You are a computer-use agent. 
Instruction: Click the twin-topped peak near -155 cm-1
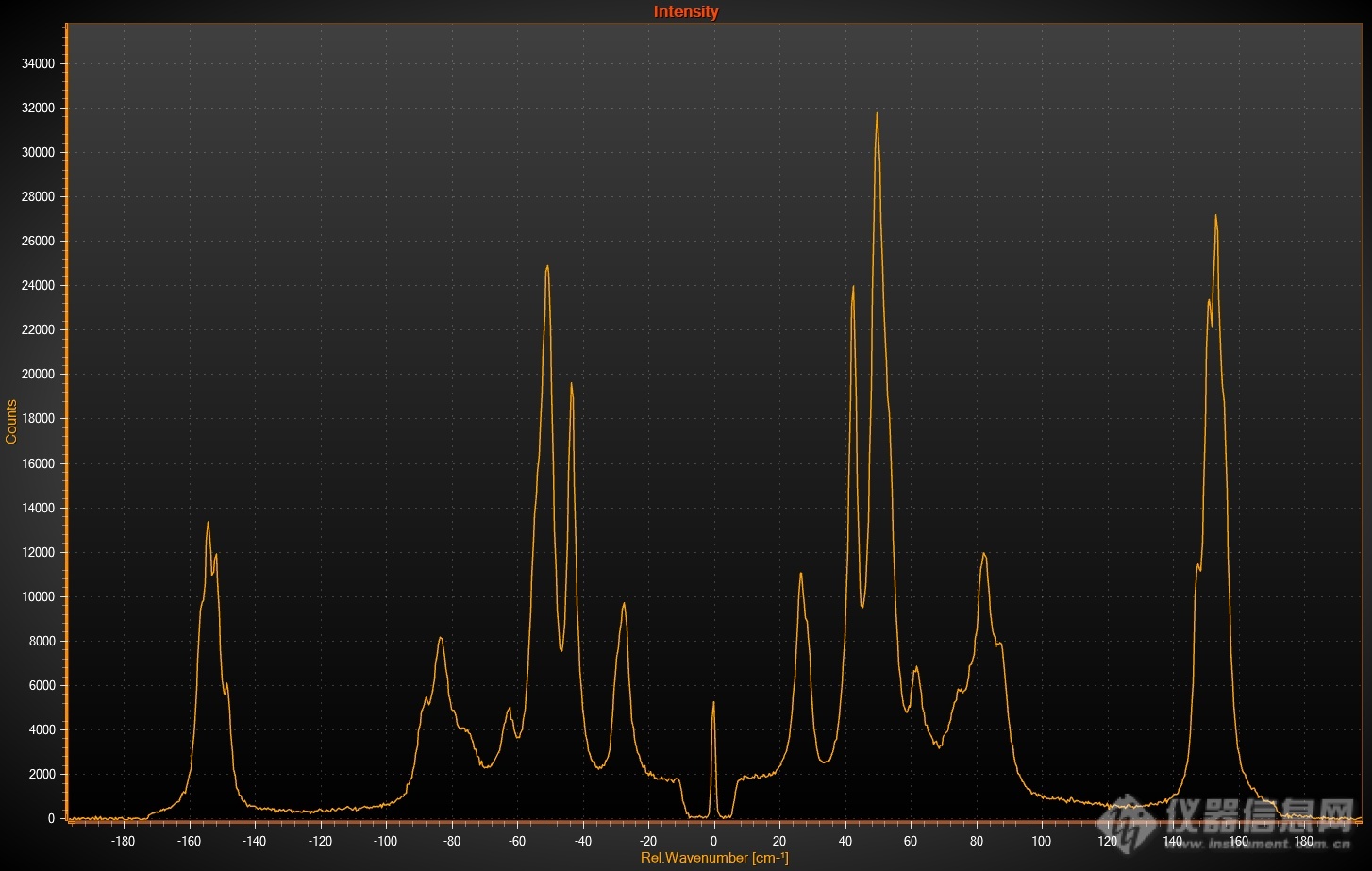click(209, 525)
